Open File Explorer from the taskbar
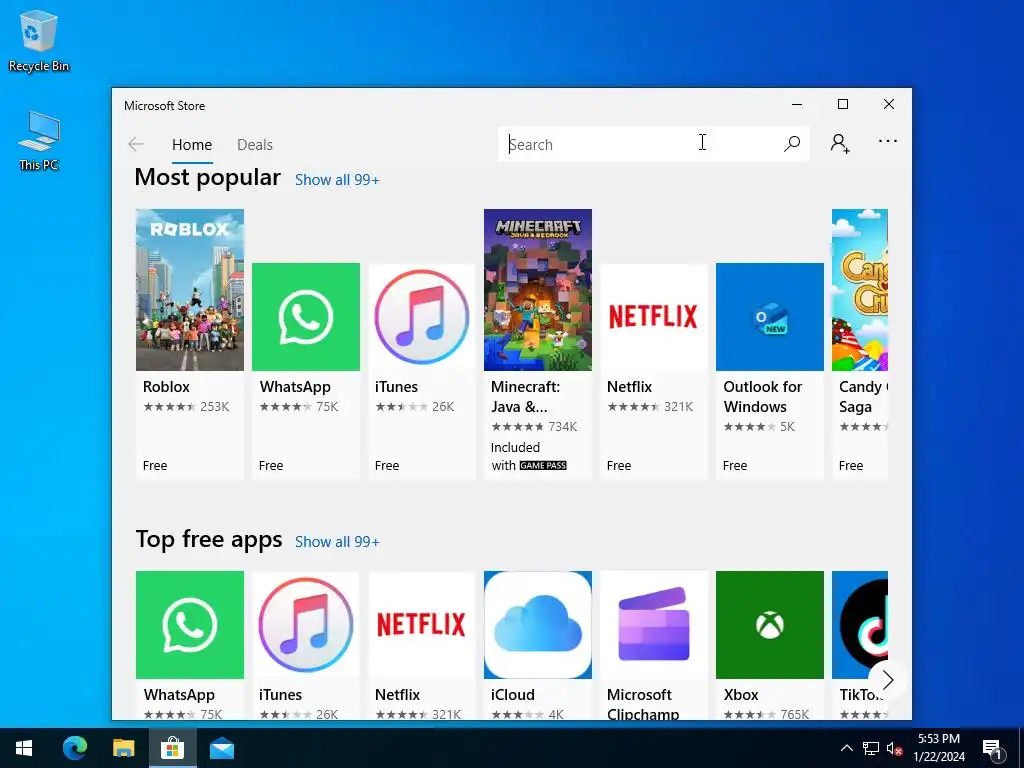The width and height of the screenshot is (1024, 768). (123, 748)
